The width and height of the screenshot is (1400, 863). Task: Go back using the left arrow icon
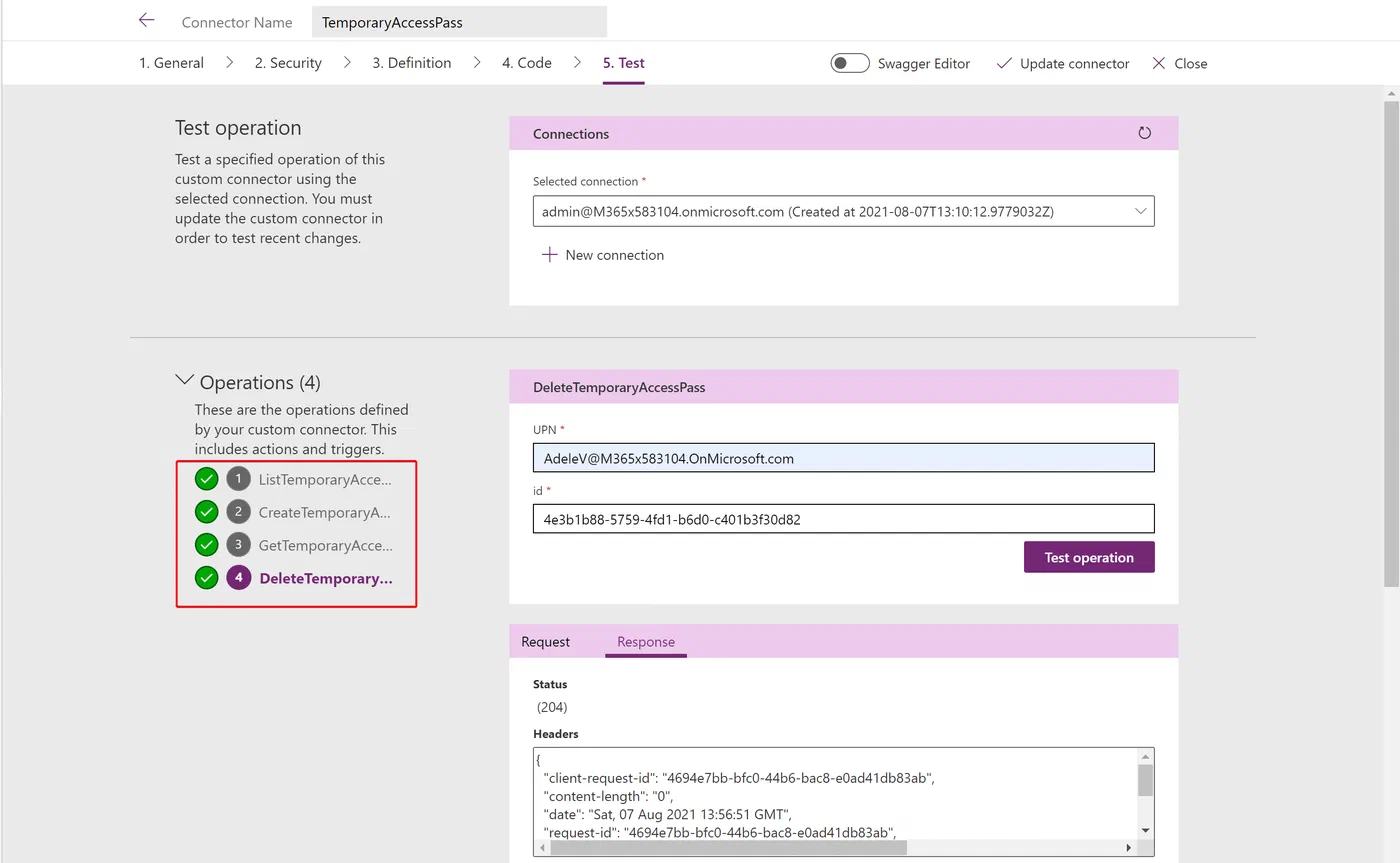click(147, 20)
